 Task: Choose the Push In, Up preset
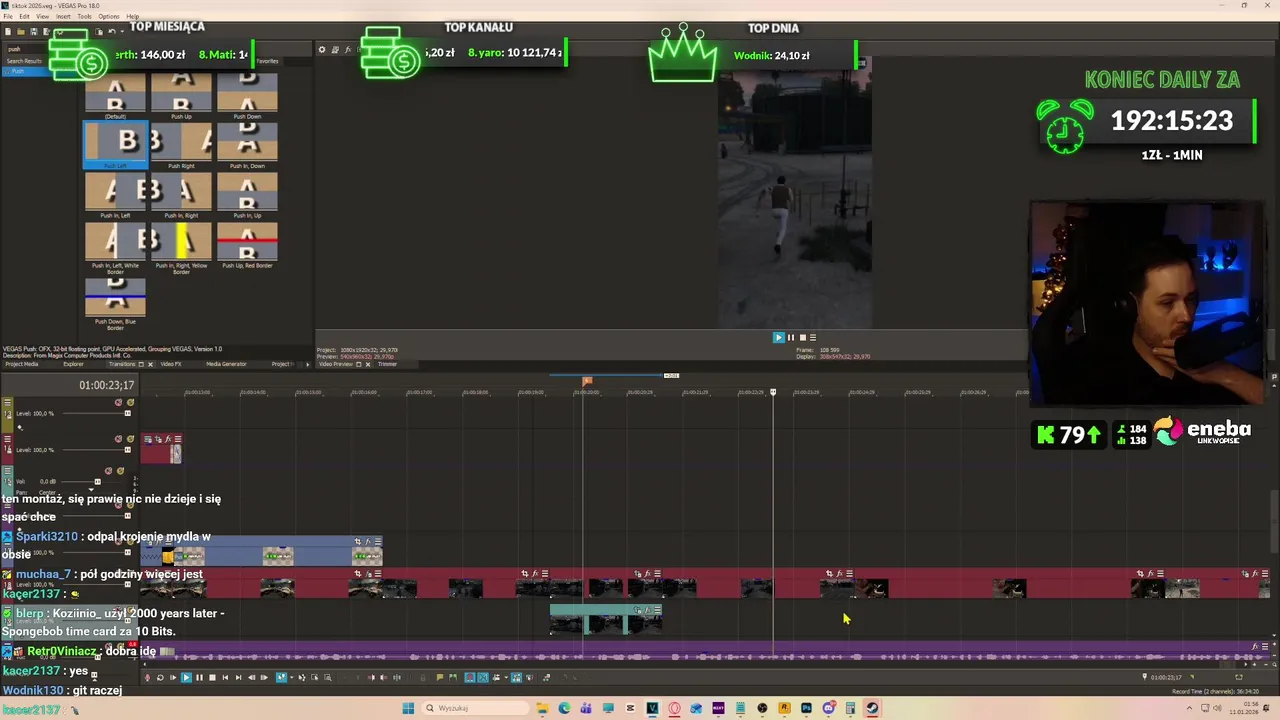coord(247,196)
